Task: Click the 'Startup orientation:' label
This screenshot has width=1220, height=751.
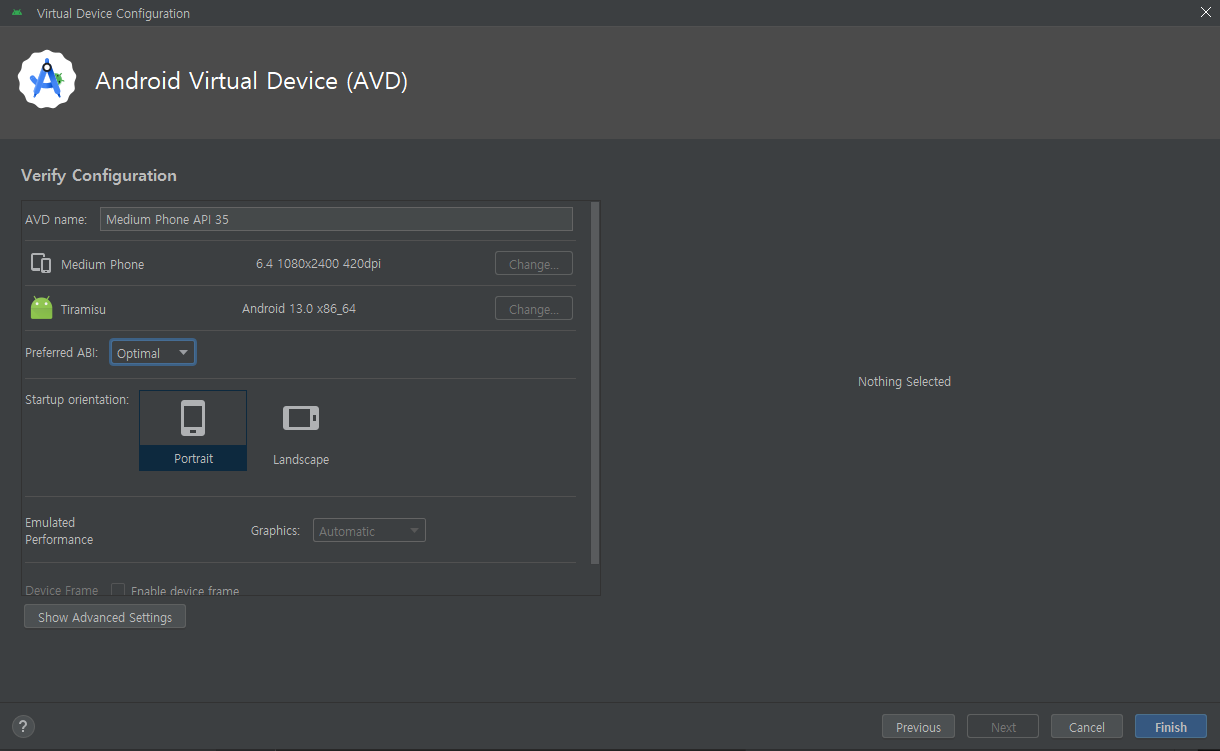Action: pos(77,400)
